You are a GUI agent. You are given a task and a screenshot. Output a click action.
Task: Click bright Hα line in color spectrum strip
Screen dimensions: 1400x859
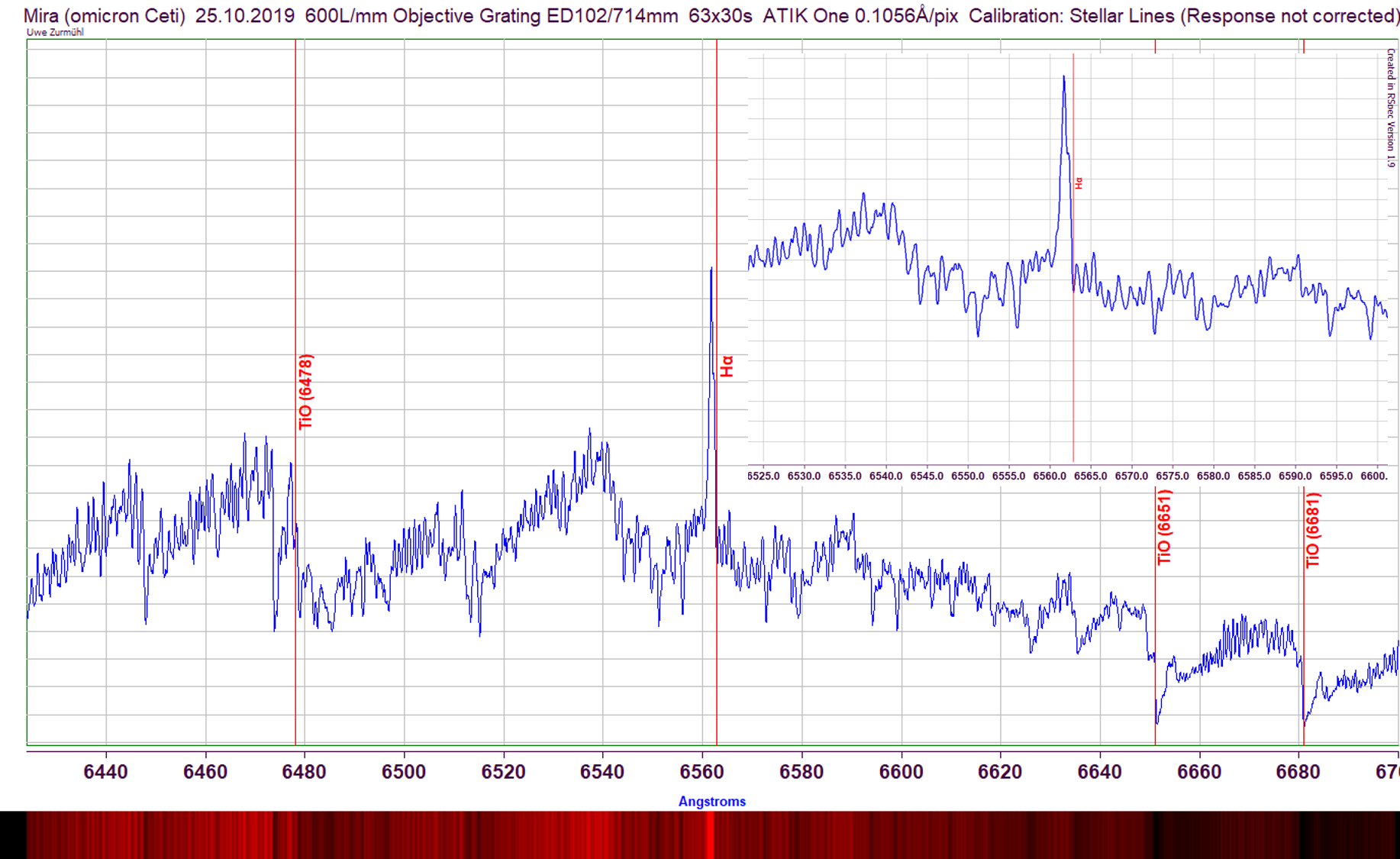[711, 835]
